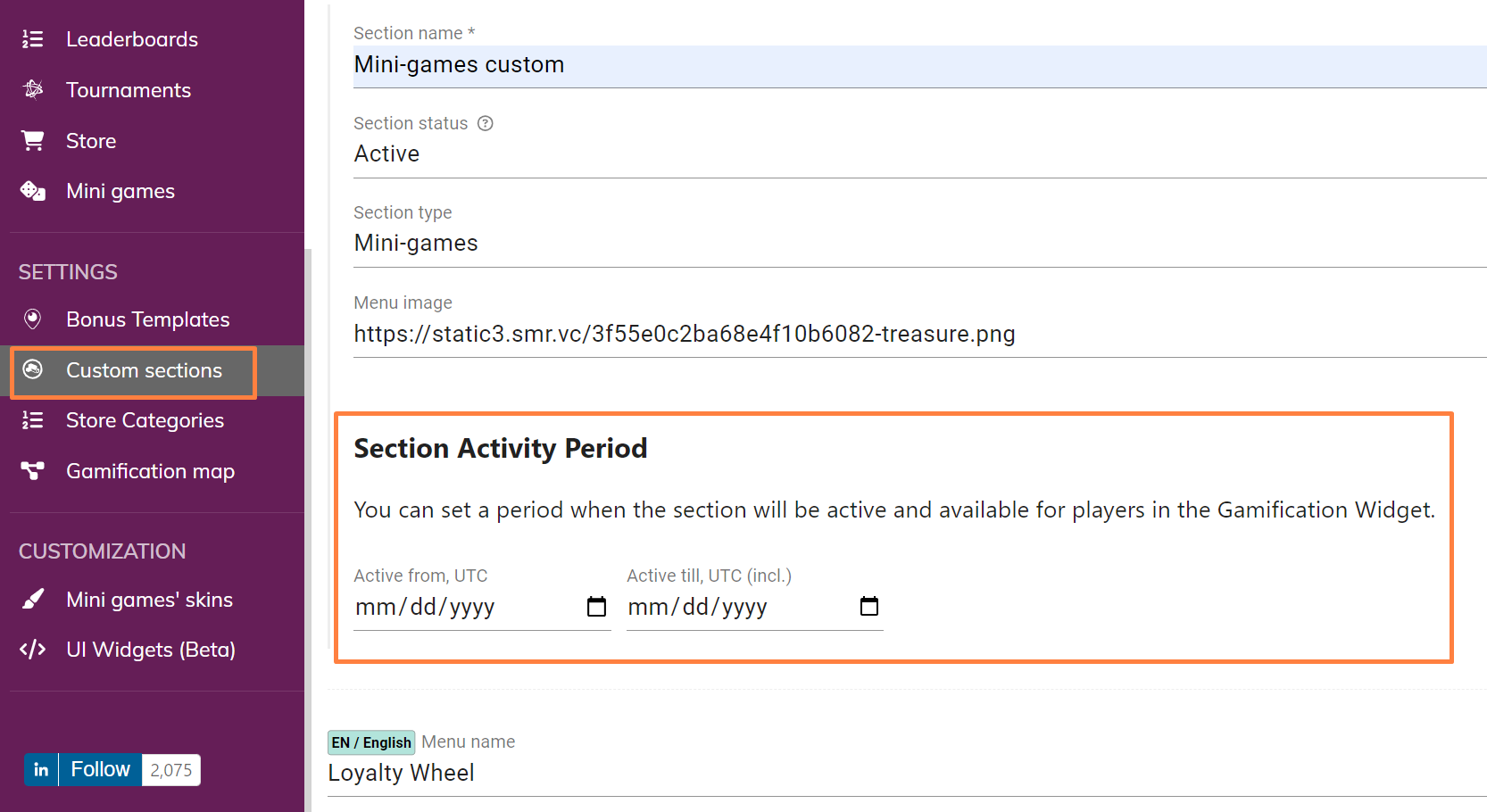Click the Store shopping cart icon
This screenshot has width=1487, height=812.
(33, 140)
